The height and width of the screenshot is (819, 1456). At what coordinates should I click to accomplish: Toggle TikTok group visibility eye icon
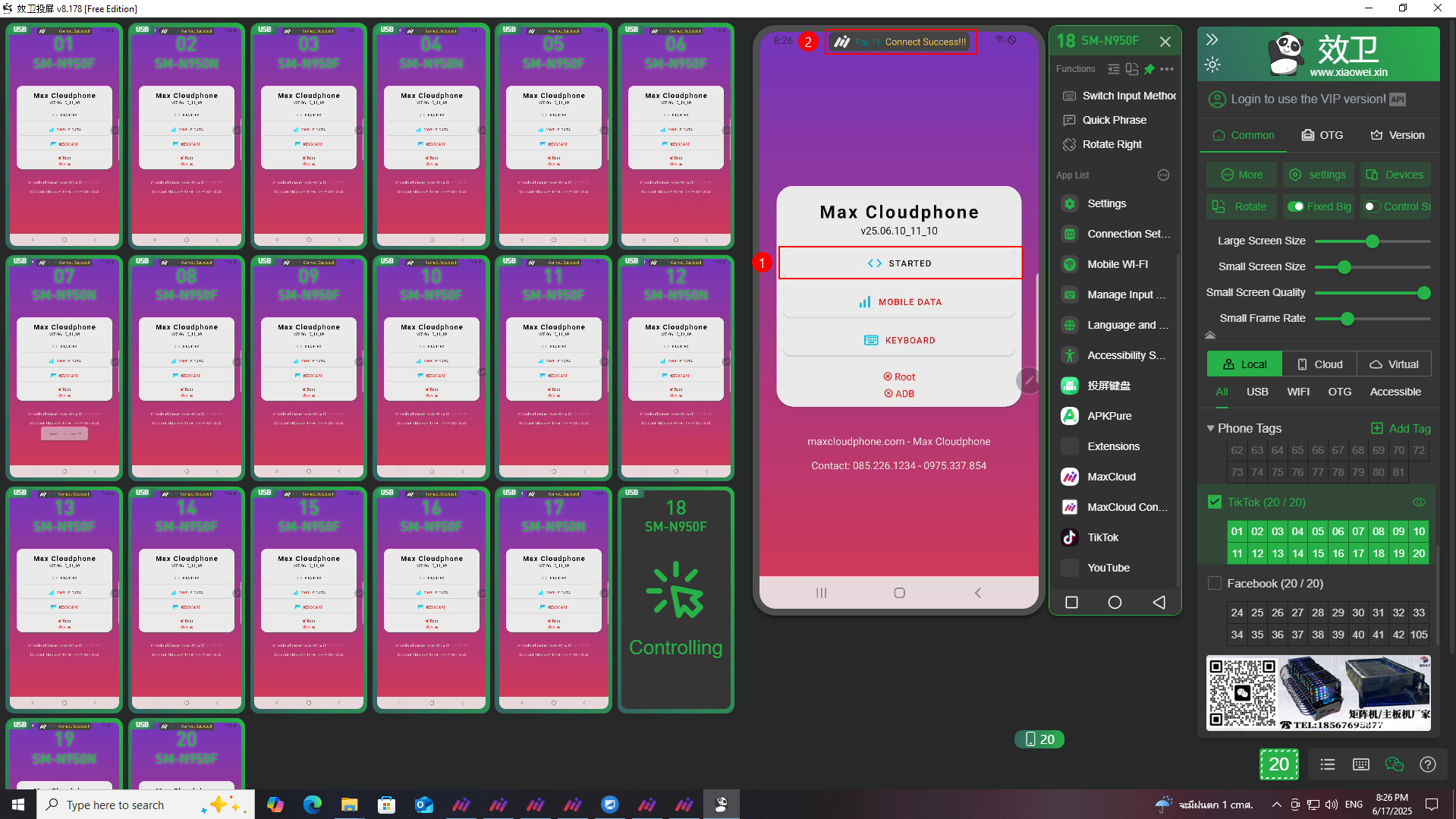[1419, 502]
